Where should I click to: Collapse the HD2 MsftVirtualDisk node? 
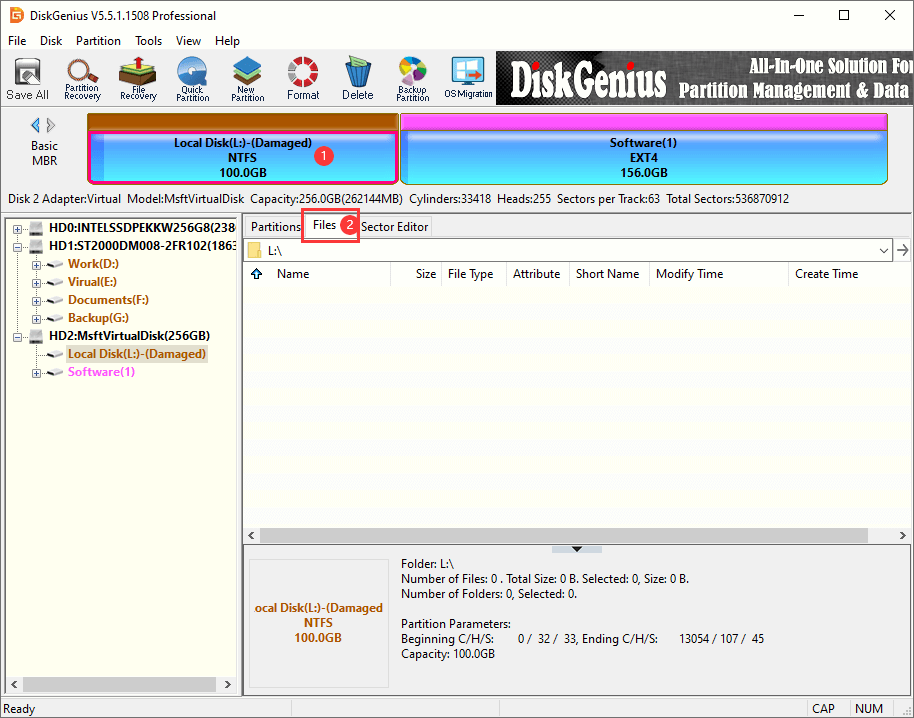(17, 337)
